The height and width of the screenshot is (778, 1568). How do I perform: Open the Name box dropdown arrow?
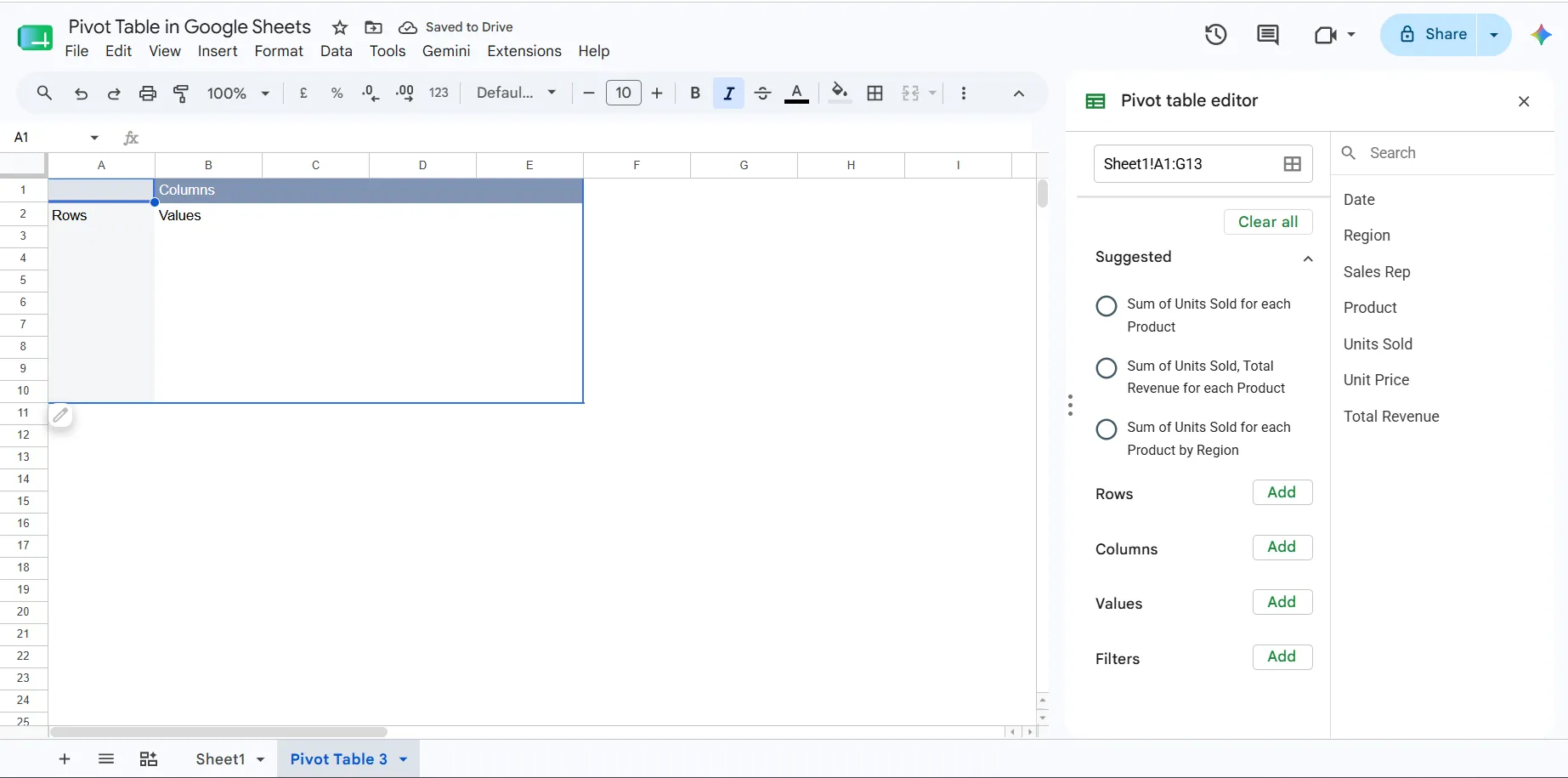[94, 138]
